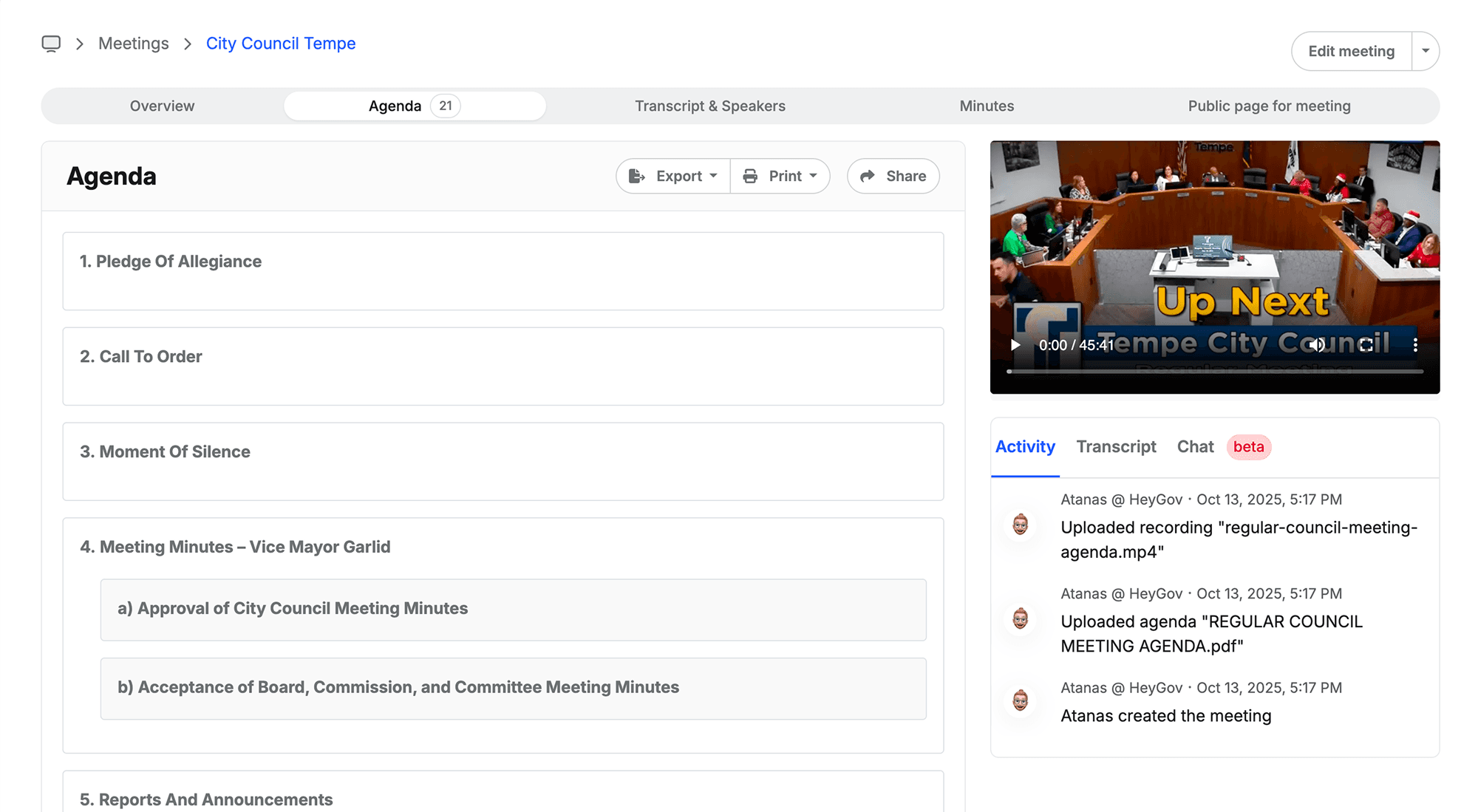Click Atanas avatar beside uploaded agenda entry

[x=1021, y=619]
